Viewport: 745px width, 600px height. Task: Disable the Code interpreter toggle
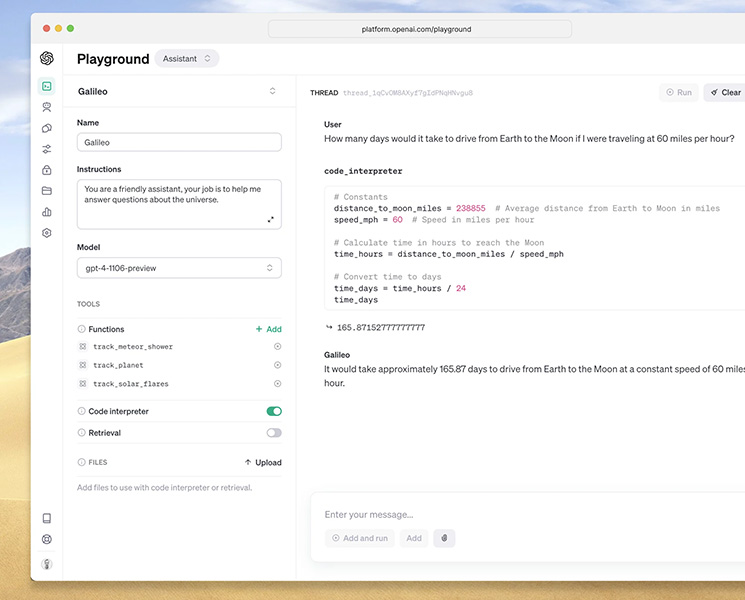274,411
